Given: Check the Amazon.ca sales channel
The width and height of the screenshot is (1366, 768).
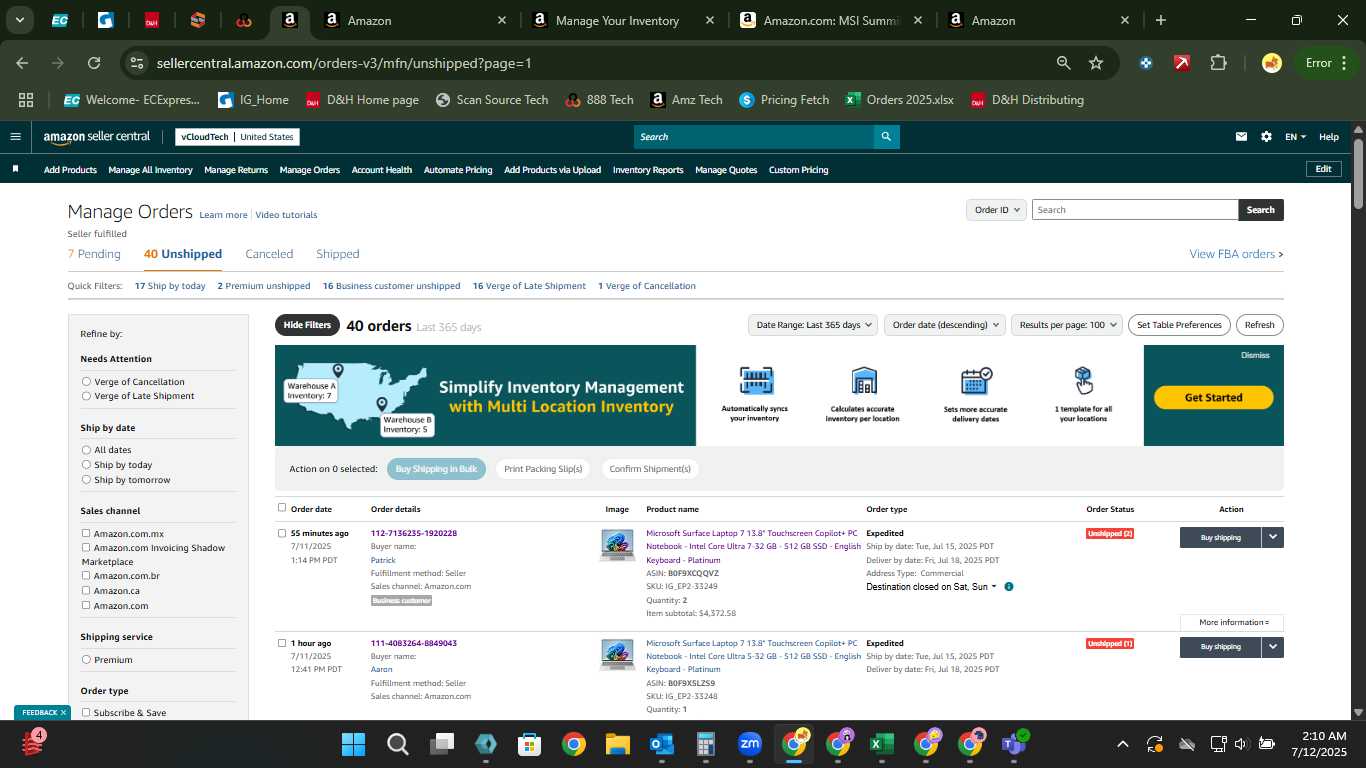Looking at the screenshot, I should coord(86,590).
